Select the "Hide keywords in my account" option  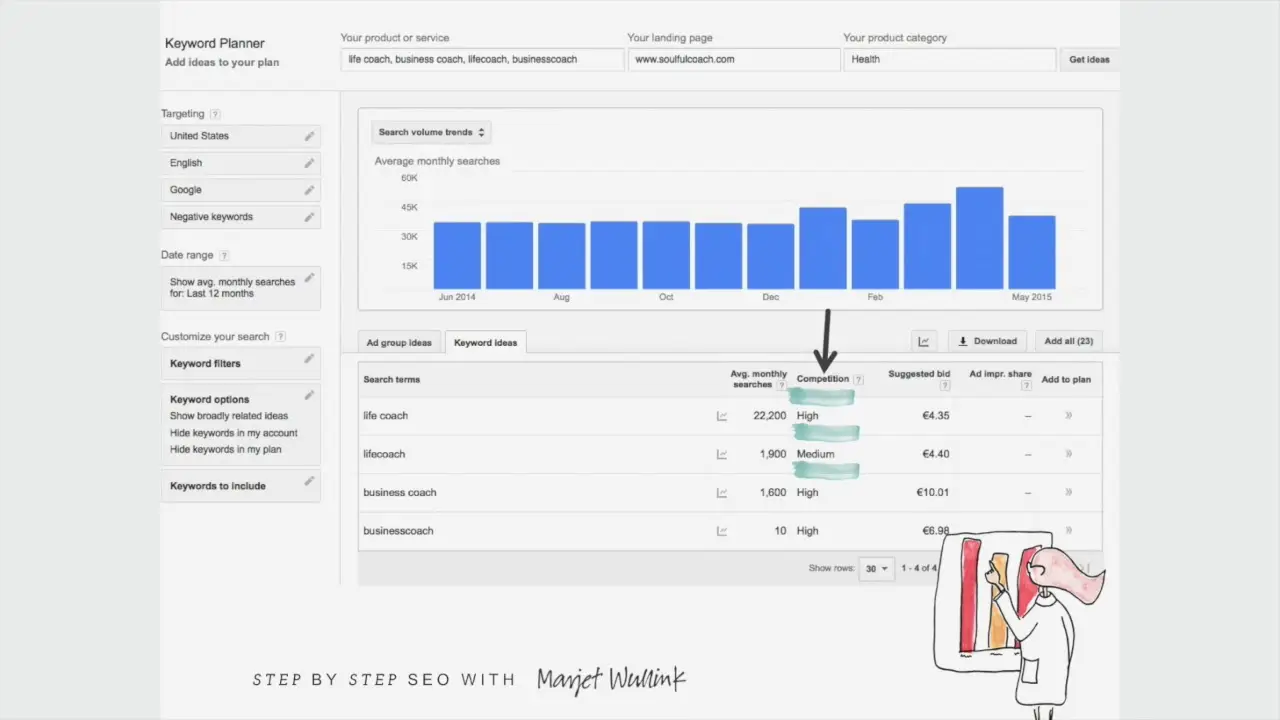[x=234, y=433]
